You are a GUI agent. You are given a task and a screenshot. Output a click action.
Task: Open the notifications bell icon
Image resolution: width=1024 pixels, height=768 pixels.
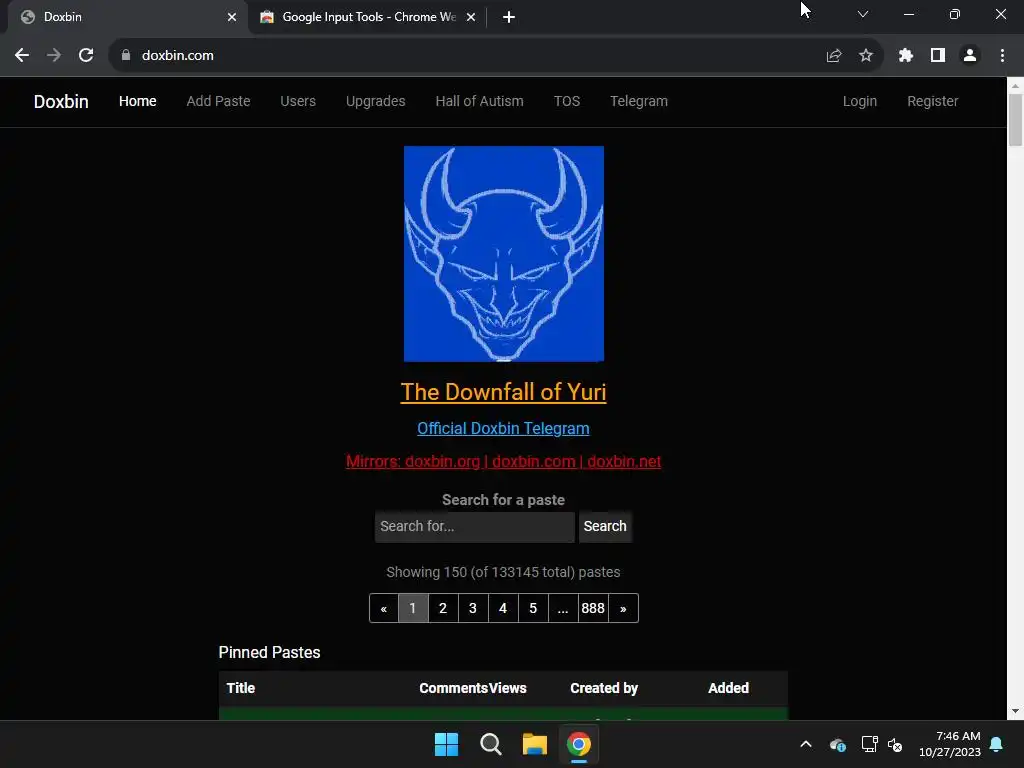(x=997, y=744)
